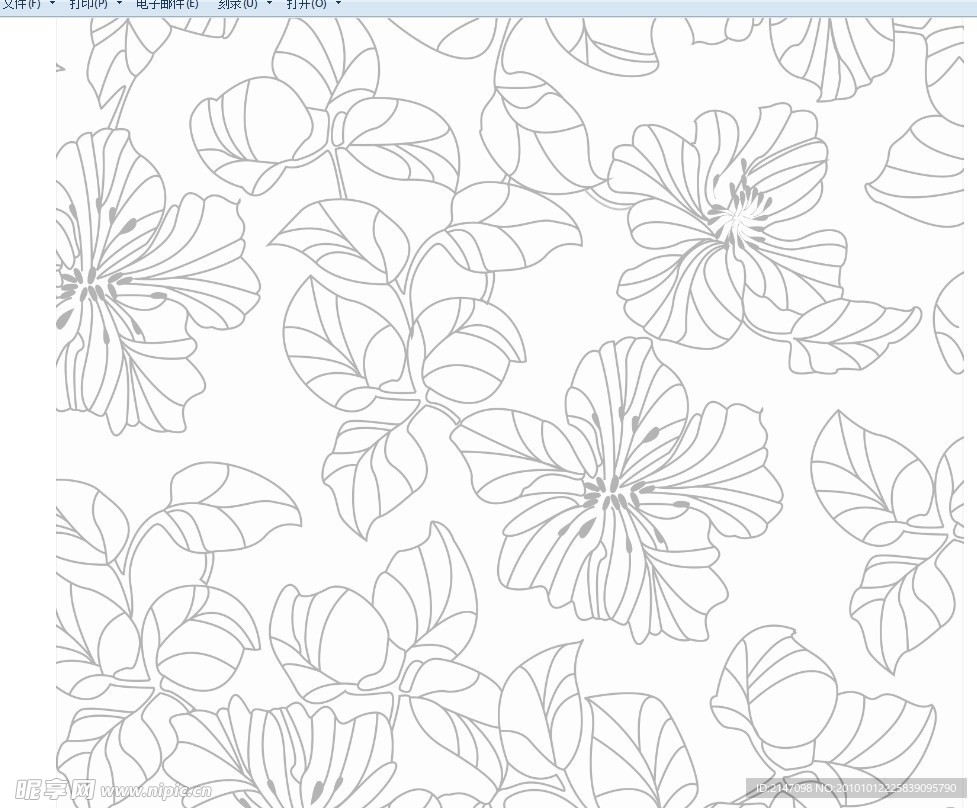The image size is (977, 808).
Task: Click the image ID number watermark text
Action: point(856,789)
